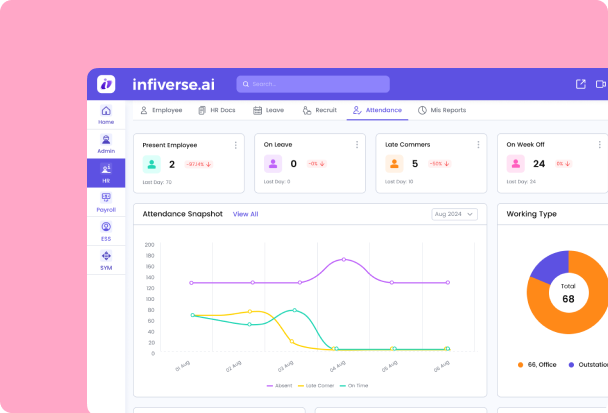Screen dimensions: 608x413
Task: Click the purple Outstation donut segment
Action: click(x=552, y=265)
